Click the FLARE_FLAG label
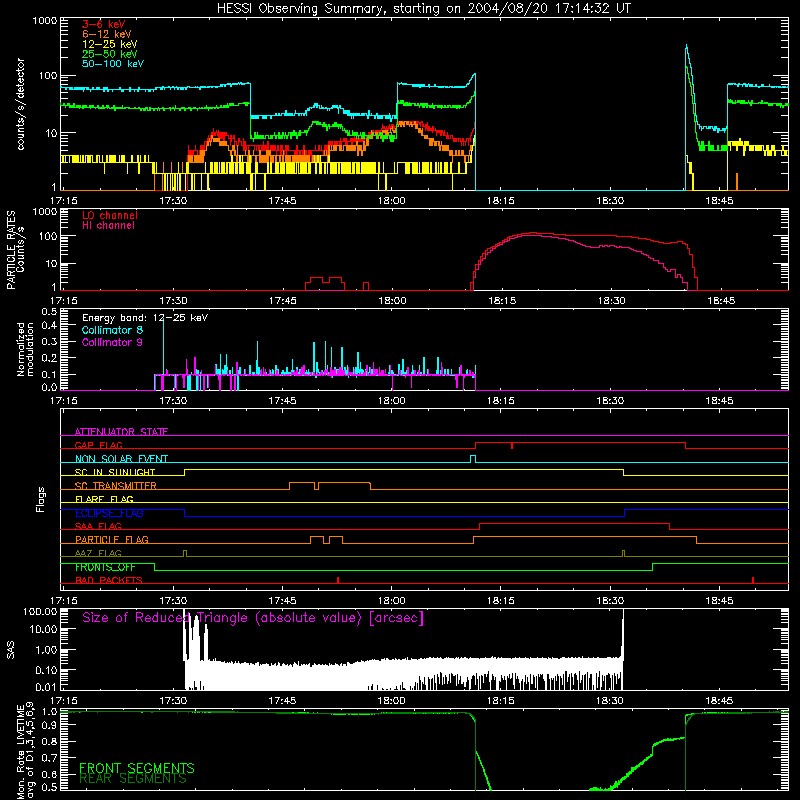The width and height of the screenshot is (800, 800). tap(104, 499)
